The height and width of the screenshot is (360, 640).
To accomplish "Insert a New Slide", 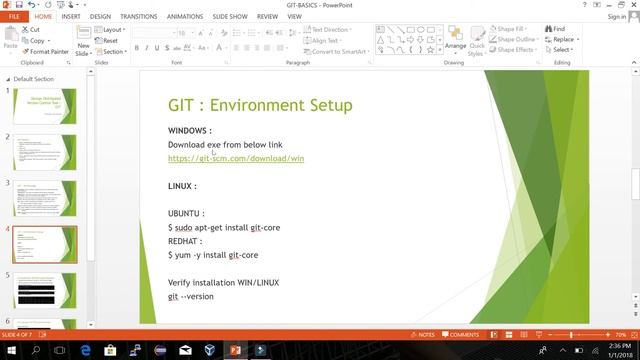I will point(83,41).
